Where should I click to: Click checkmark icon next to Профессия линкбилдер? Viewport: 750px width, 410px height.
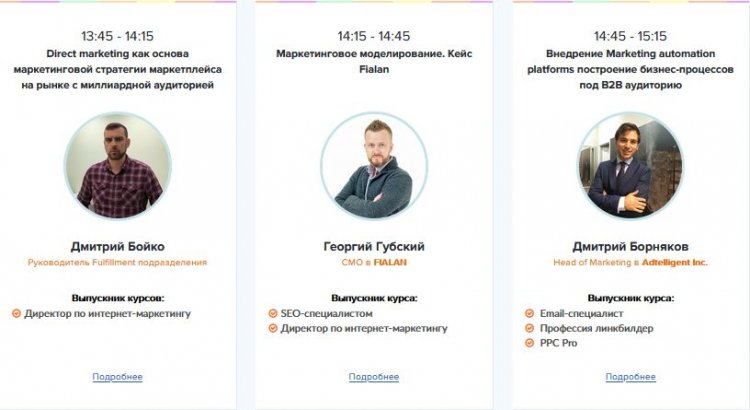[529, 329]
